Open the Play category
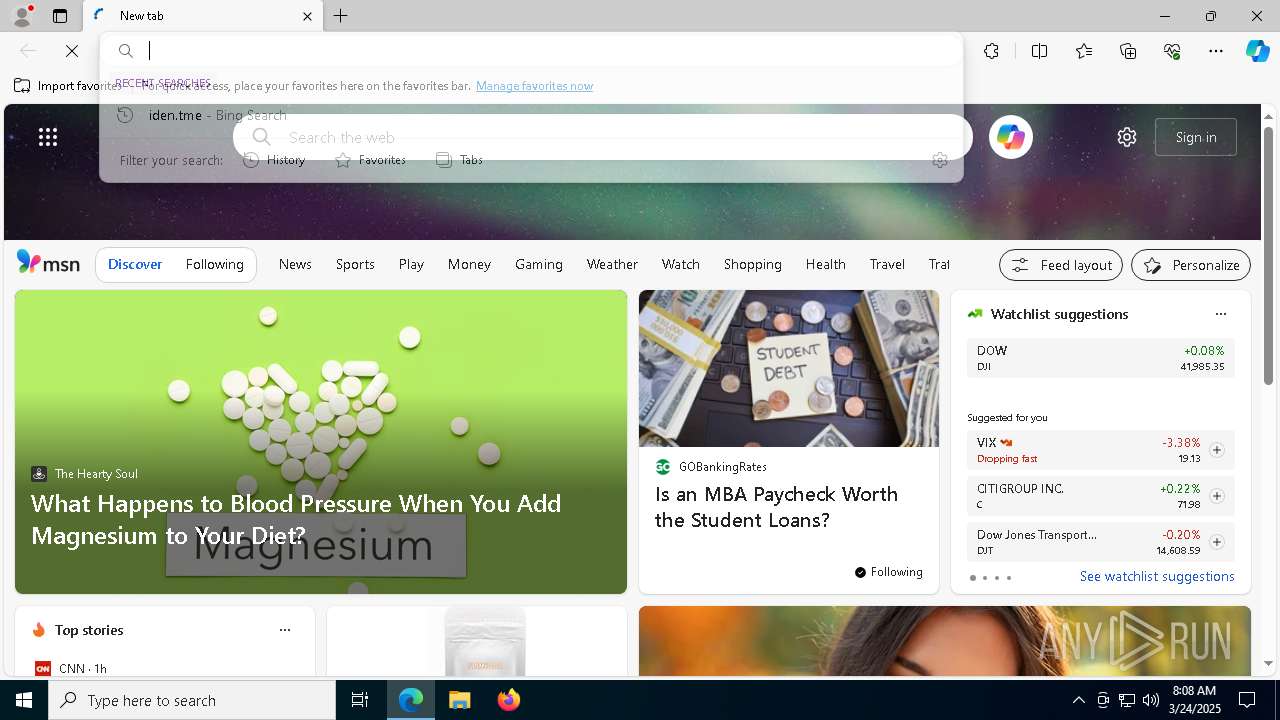The image size is (1280, 720). pos(411,264)
